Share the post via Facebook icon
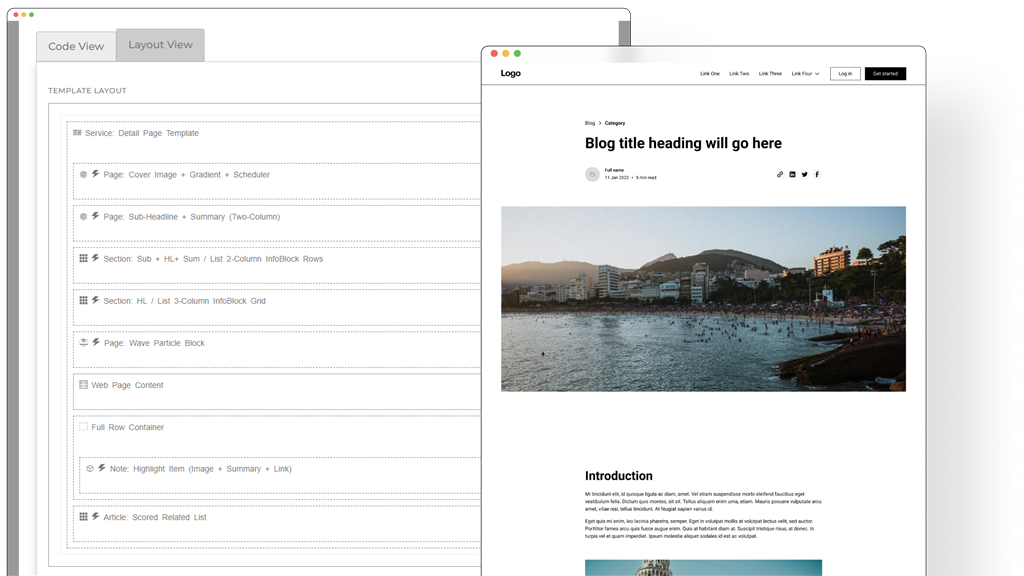Viewport: 1024px width, 576px height. click(816, 174)
